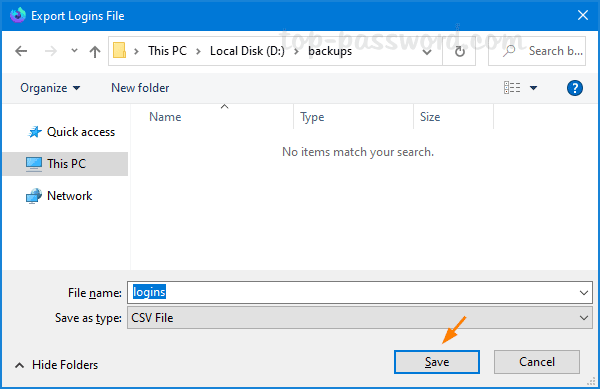Refresh the backups folder listing
The image size is (600, 389).
click(x=460, y=51)
